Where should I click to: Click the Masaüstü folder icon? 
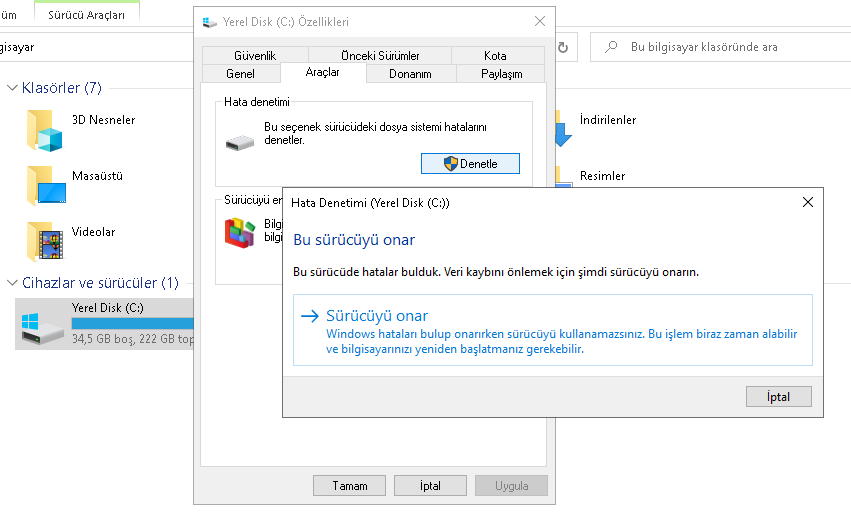[46, 186]
